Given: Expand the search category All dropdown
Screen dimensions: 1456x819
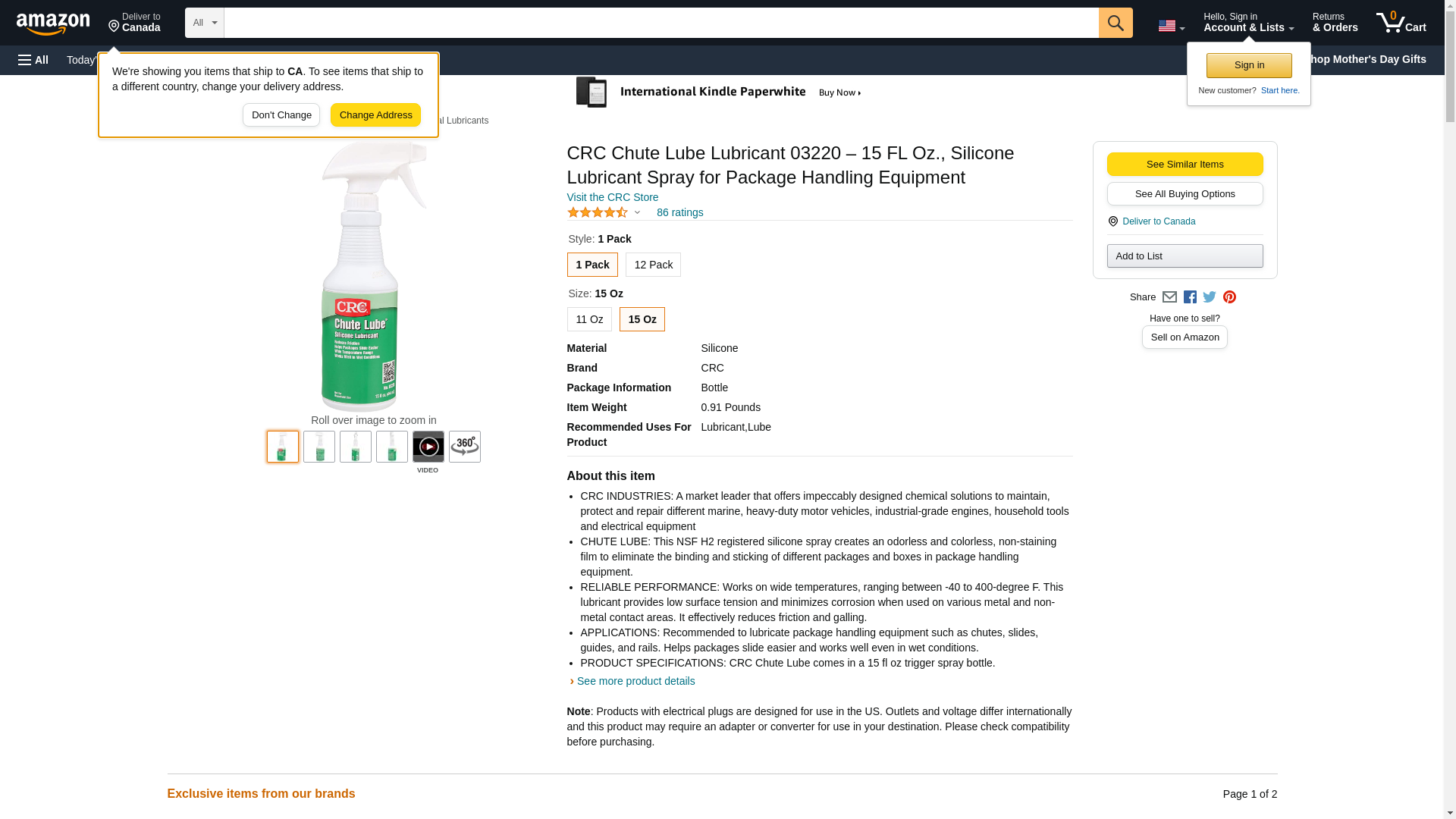Looking at the screenshot, I should (204, 23).
